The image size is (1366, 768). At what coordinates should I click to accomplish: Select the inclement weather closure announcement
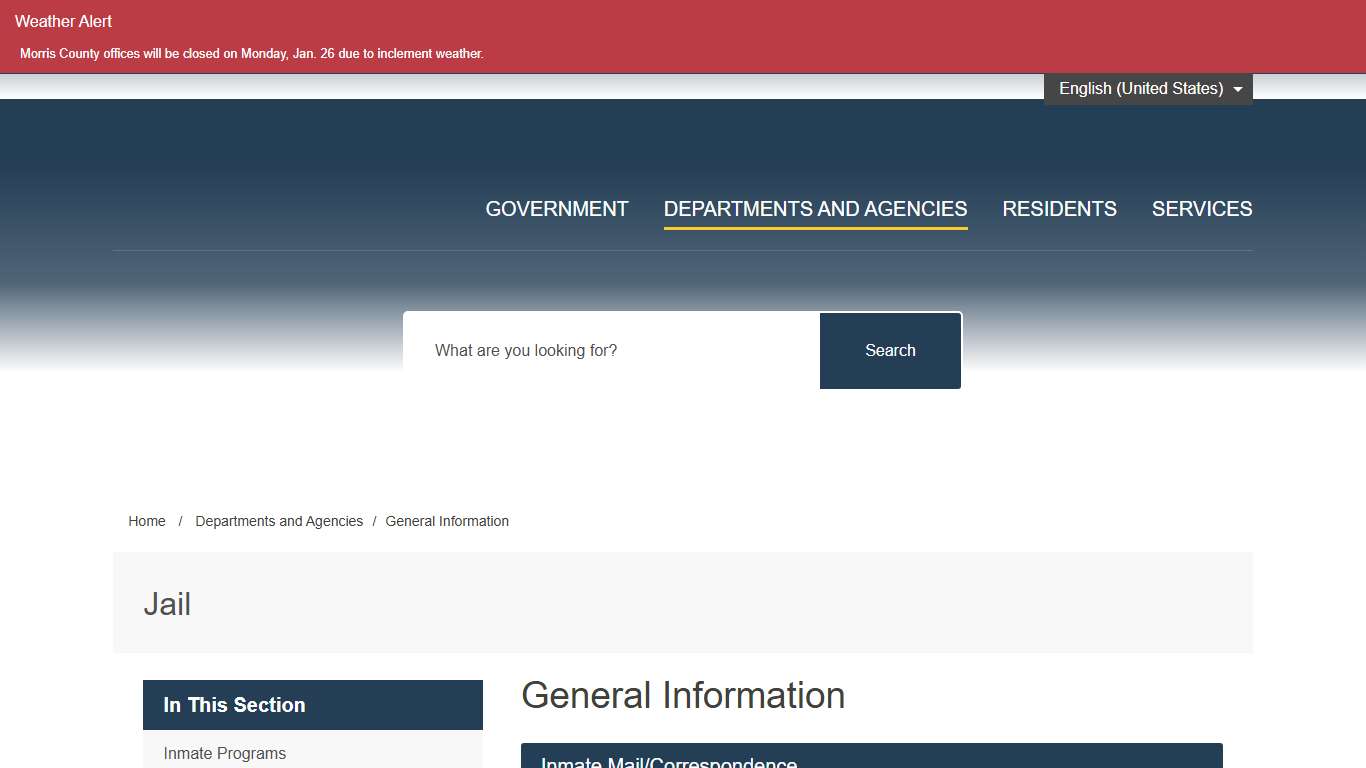click(250, 53)
